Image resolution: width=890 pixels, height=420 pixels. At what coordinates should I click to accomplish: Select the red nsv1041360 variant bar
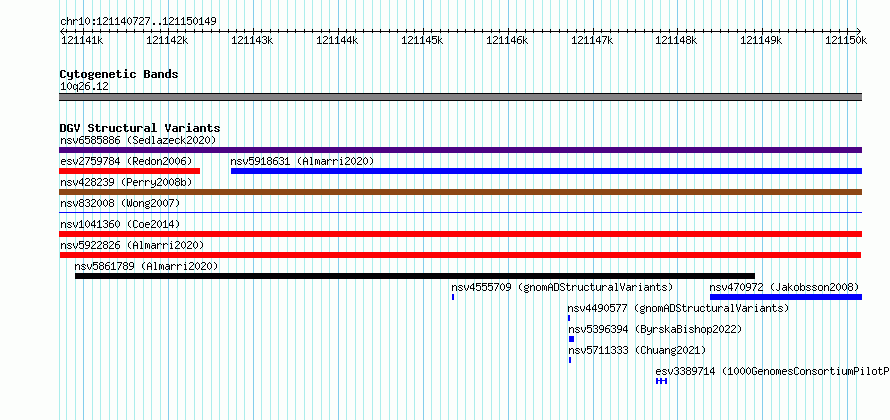[x=460, y=234]
